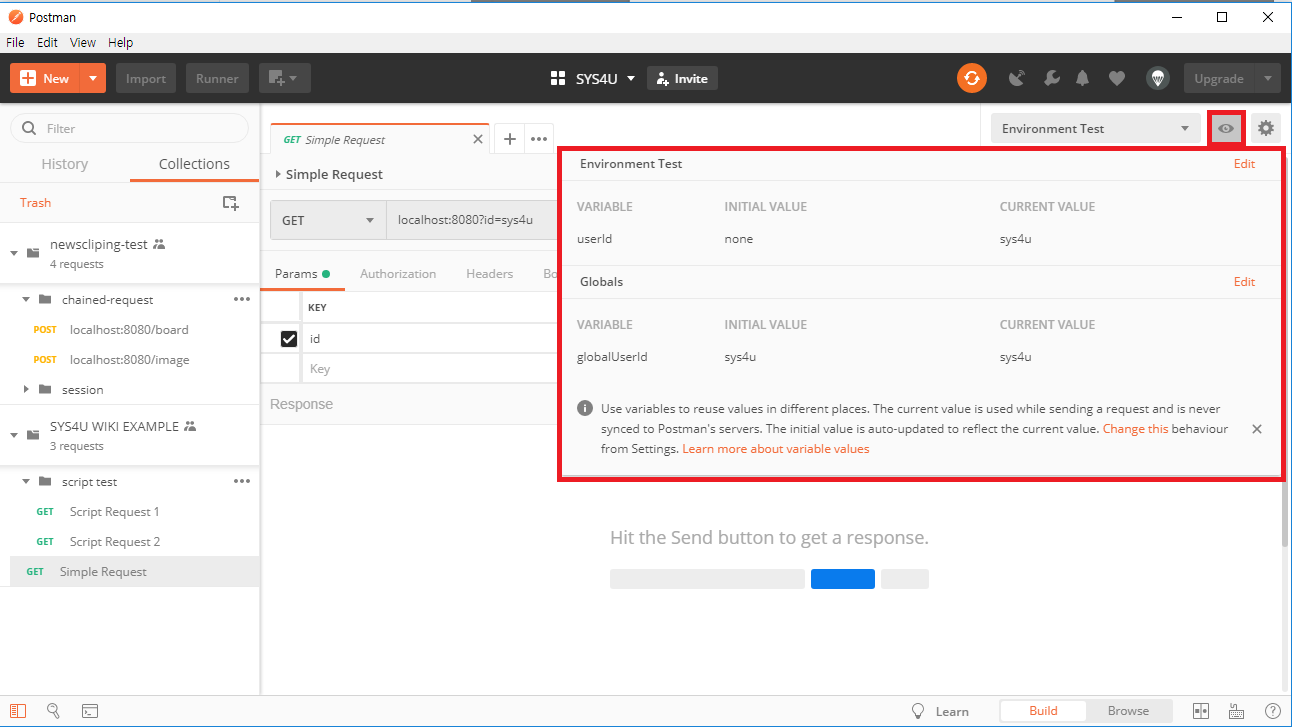1292x727 pixels.
Task: Toggle the environment quick look eye
Action: (x=1225, y=128)
